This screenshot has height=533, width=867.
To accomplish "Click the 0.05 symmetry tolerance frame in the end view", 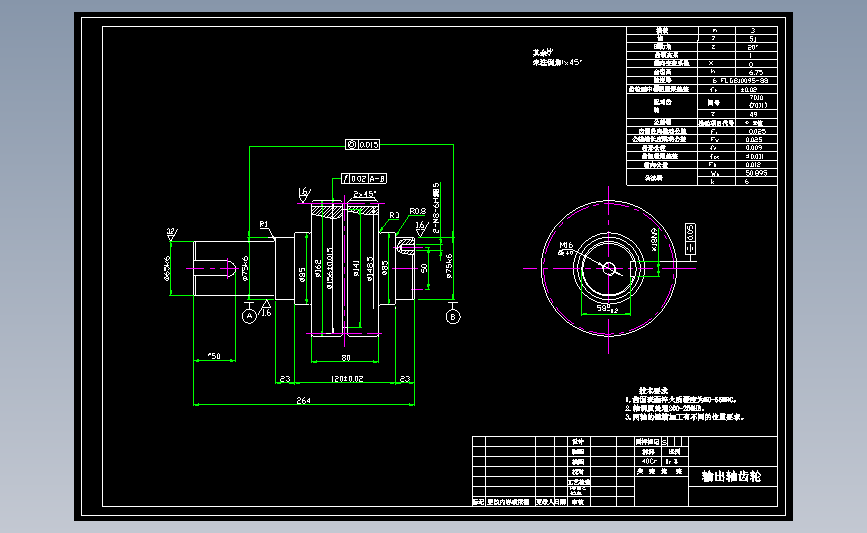I will coord(690,239).
